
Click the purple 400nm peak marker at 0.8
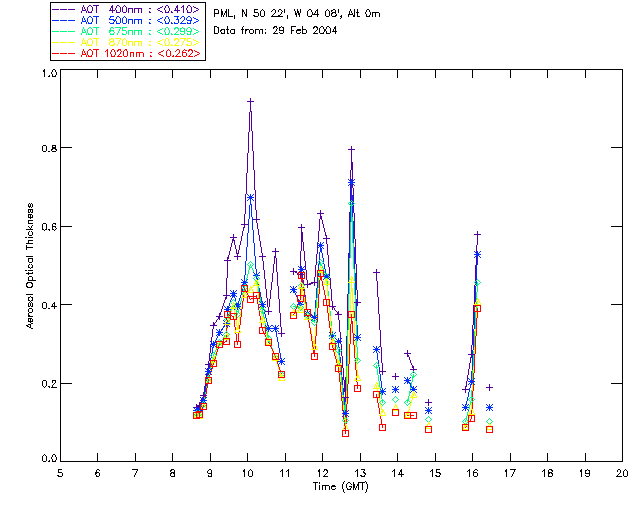[351, 149]
